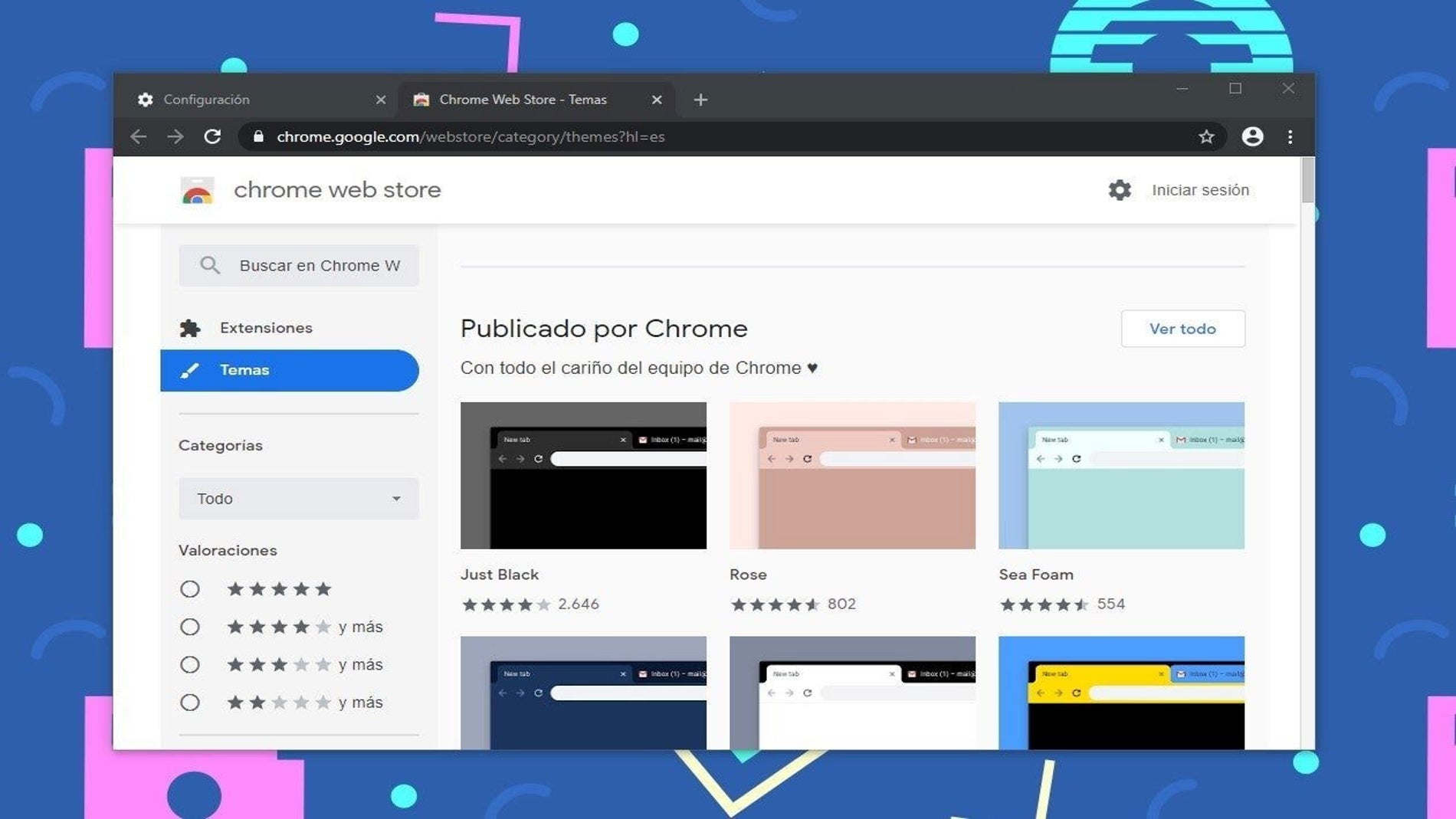The height and width of the screenshot is (819, 1456).
Task: Click the Ver todo button
Action: point(1182,329)
